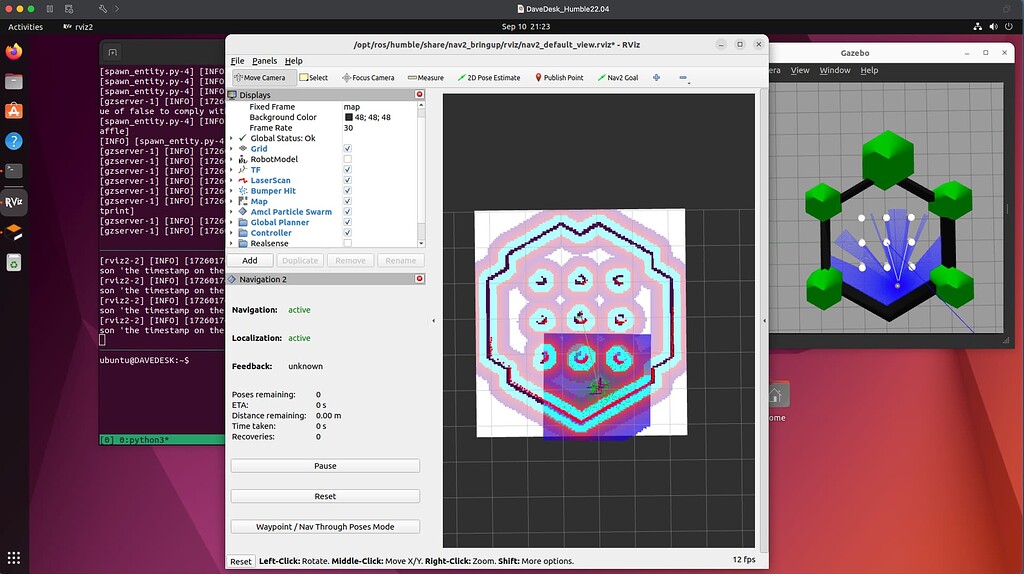Open the Help menu in Gazebo
This screenshot has width=1024, height=574.
869,71
